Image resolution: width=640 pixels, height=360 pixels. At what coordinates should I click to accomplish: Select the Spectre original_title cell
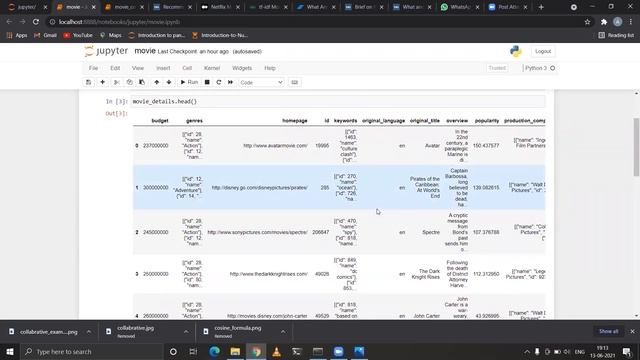click(x=431, y=232)
